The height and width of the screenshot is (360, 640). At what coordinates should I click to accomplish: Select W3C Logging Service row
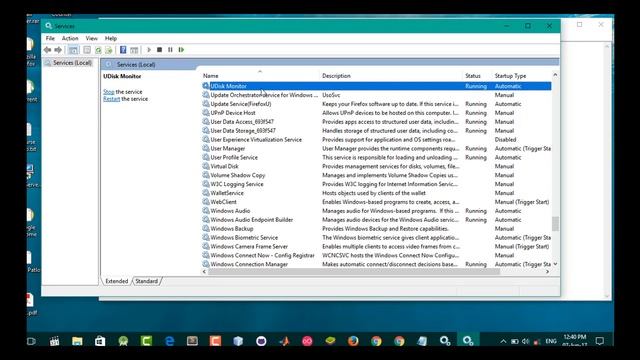[376, 184]
